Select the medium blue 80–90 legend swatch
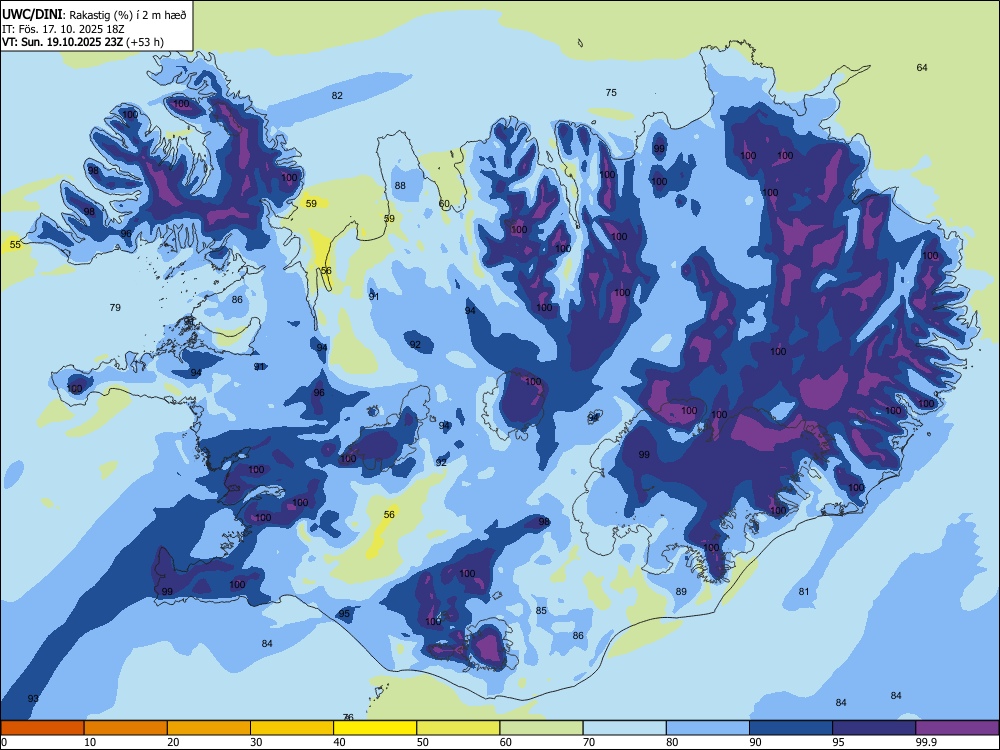The image size is (1000, 750). 708,728
